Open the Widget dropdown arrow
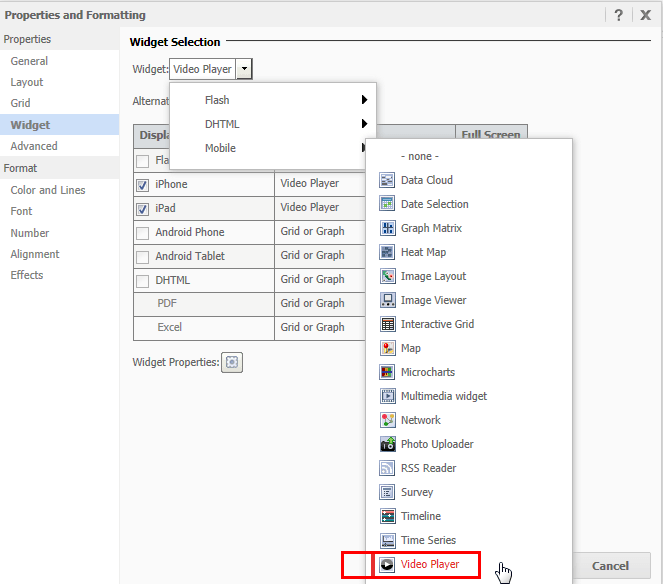 coord(245,69)
